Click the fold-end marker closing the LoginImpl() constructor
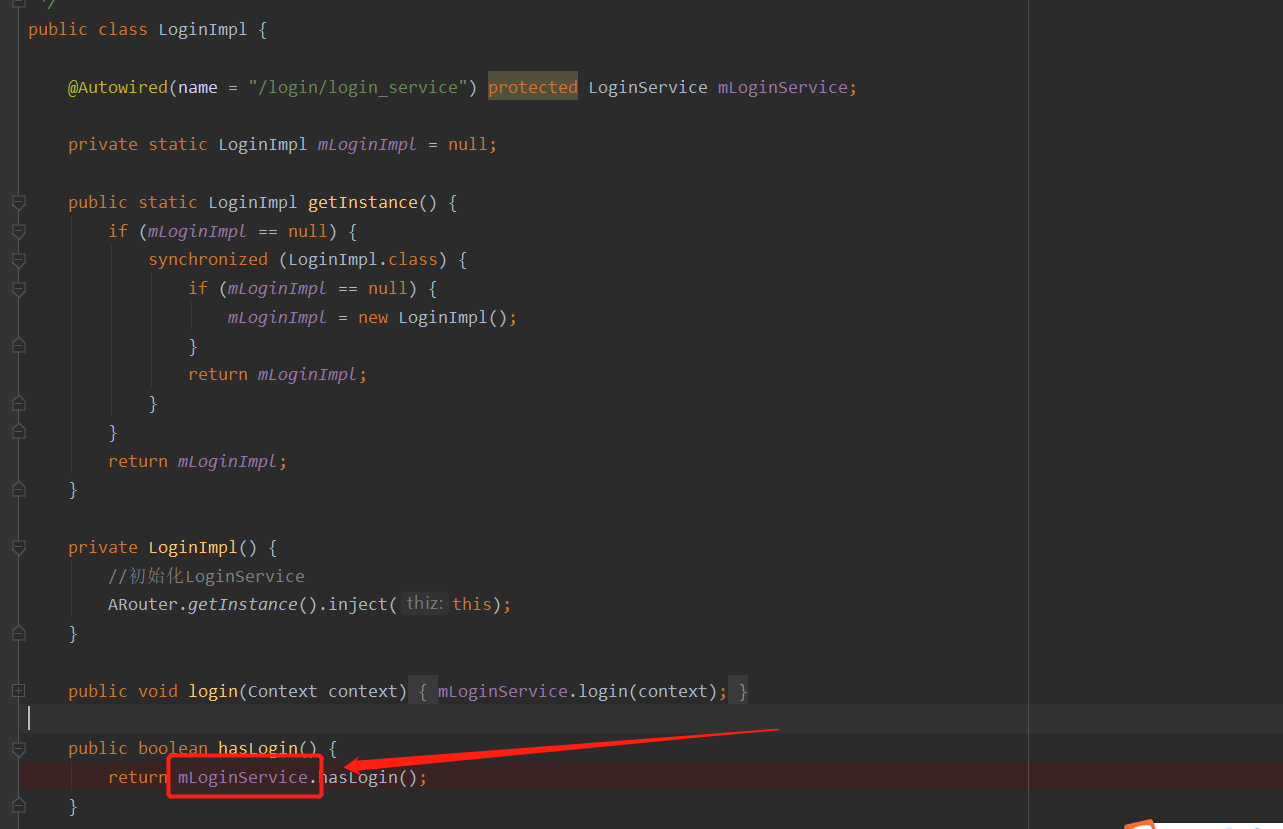1283x829 pixels. click(x=18, y=633)
